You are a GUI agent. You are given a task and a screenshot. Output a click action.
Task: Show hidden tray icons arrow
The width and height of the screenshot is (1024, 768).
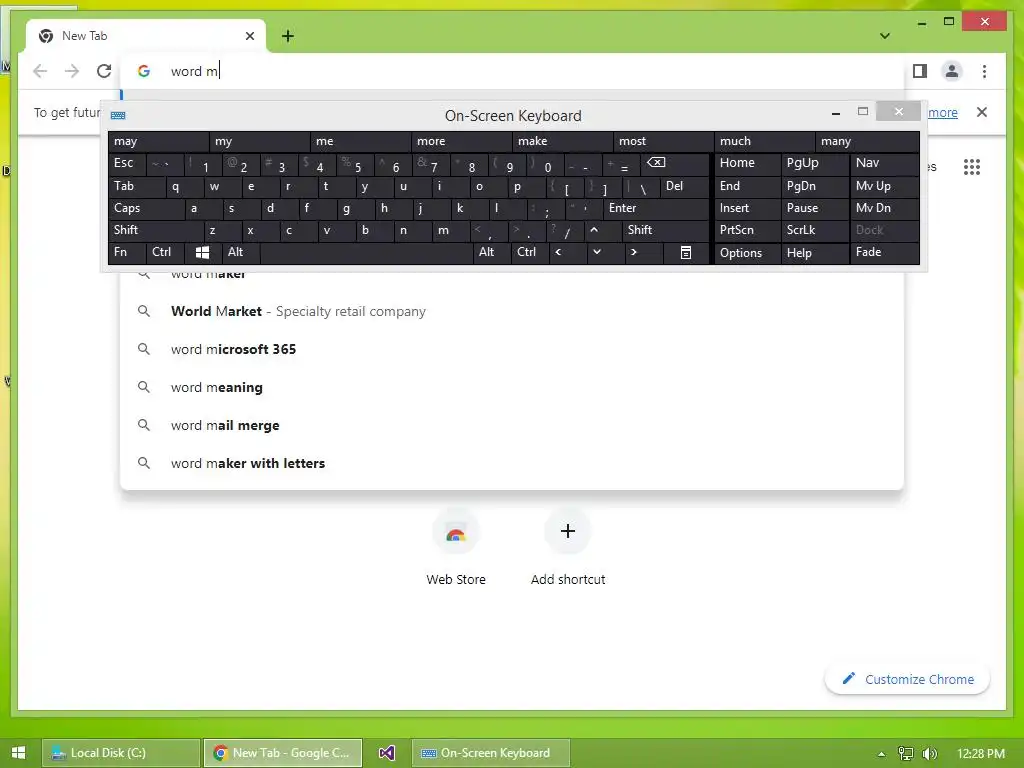pyautogui.click(x=881, y=754)
